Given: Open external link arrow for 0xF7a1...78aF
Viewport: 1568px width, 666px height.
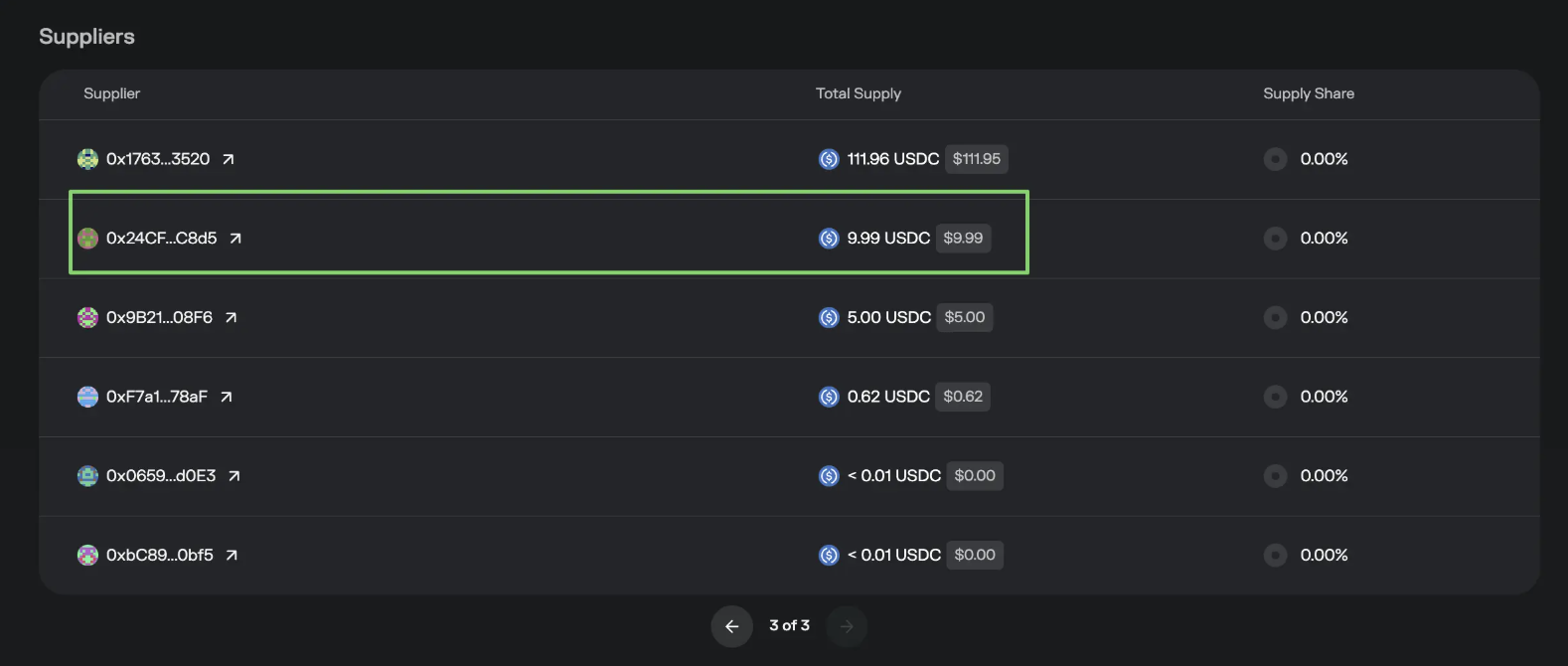Looking at the screenshot, I should tap(227, 397).
